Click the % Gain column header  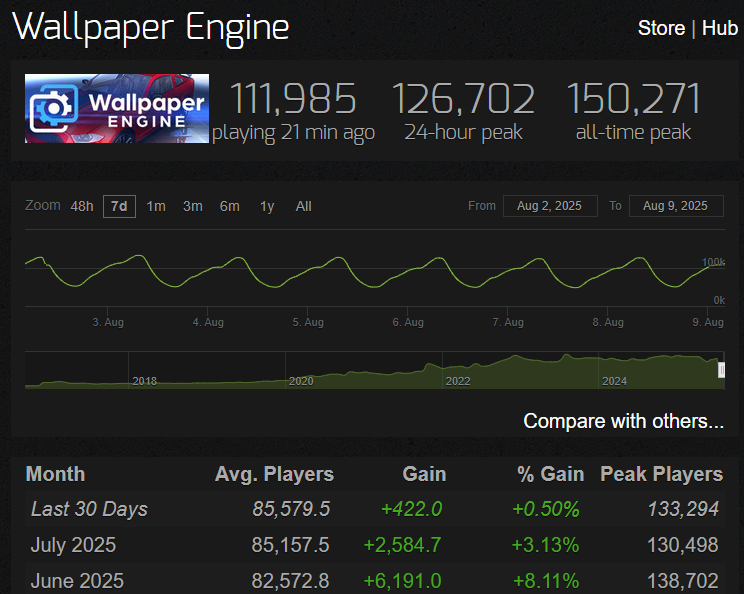550,474
